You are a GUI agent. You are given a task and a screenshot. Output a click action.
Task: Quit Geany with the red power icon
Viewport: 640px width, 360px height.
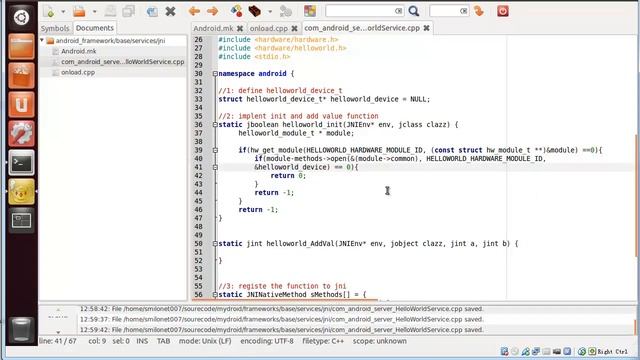[503, 11]
